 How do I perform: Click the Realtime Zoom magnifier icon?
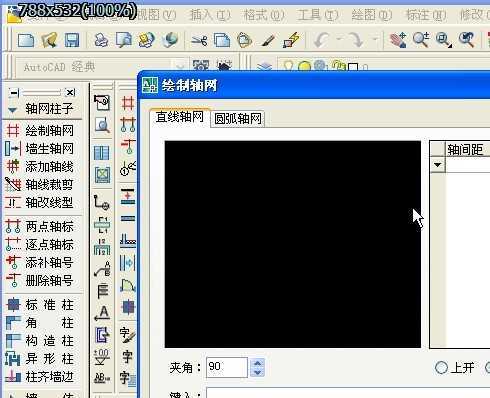click(x=421, y=40)
